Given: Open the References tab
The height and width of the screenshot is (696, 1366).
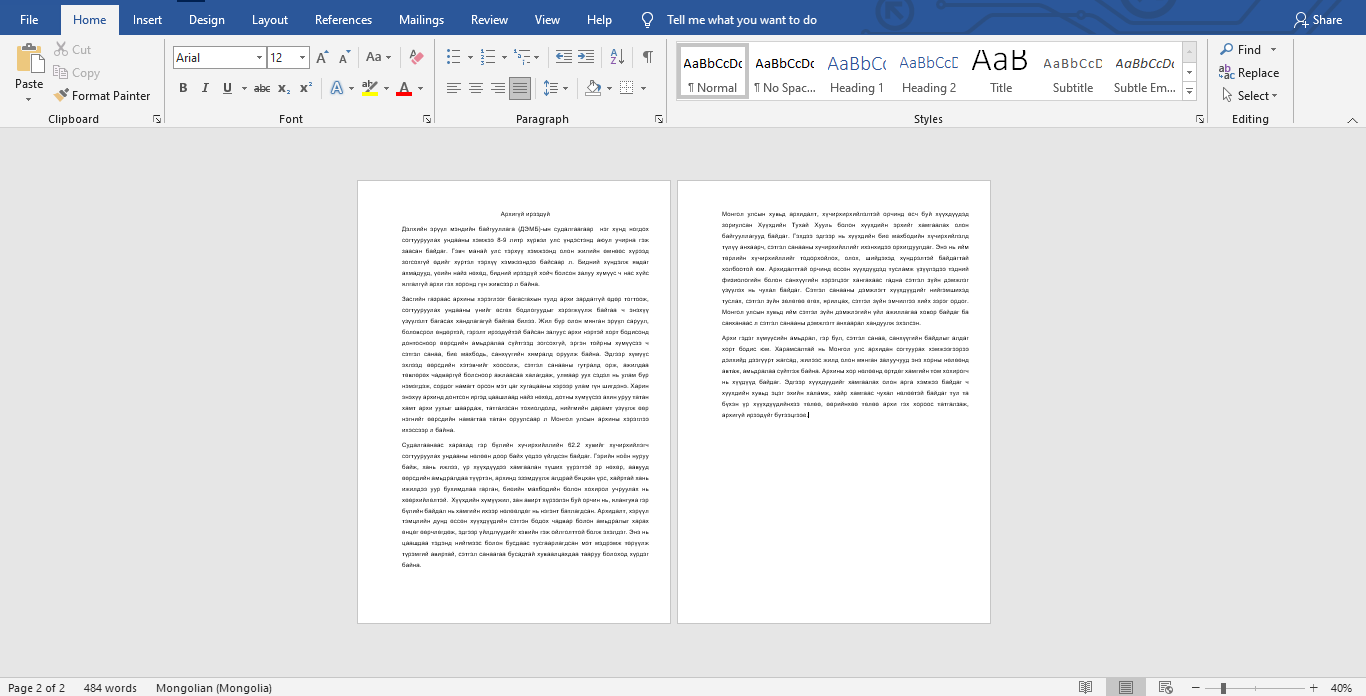Looking at the screenshot, I should 343,20.
